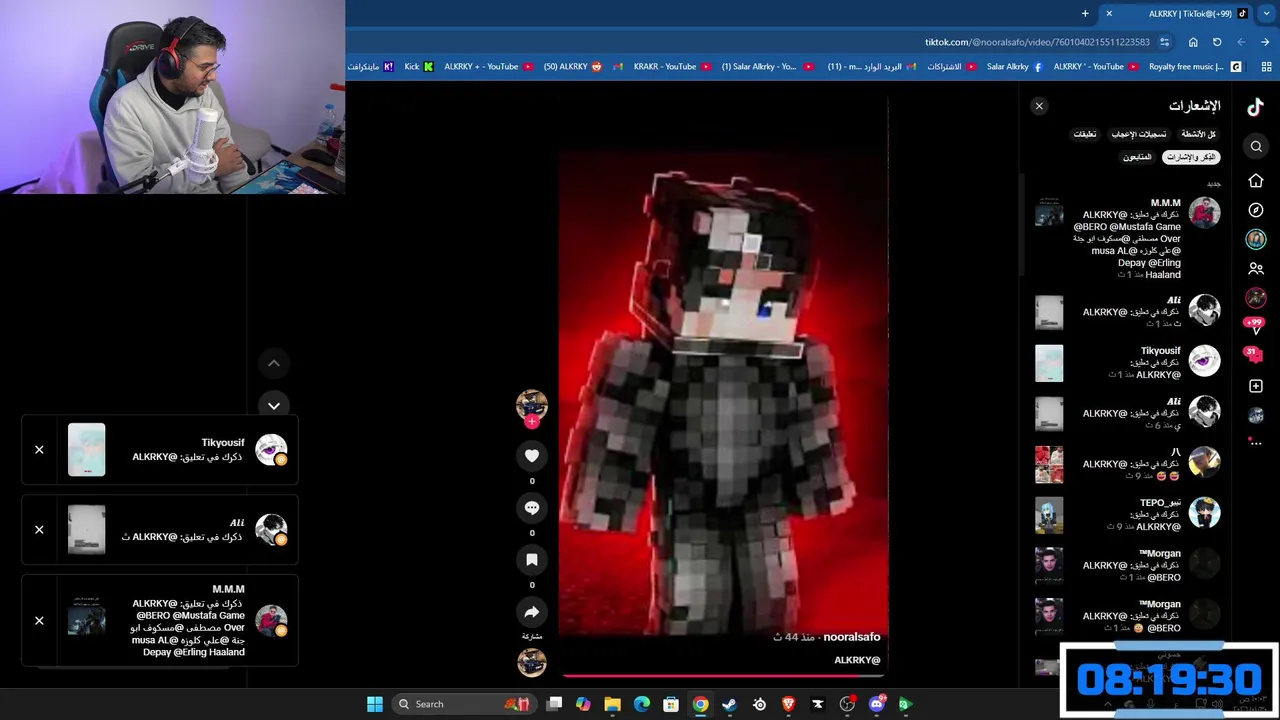The height and width of the screenshot is (720, 1280).
Task: Open a new browser tab
Action: click(1085, 13)
